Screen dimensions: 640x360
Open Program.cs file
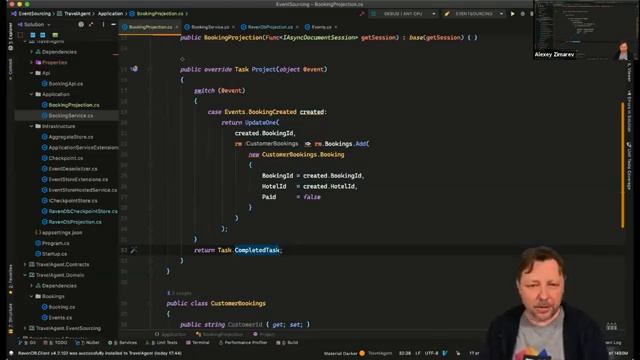pyautogui.click(x=56, y=243)
